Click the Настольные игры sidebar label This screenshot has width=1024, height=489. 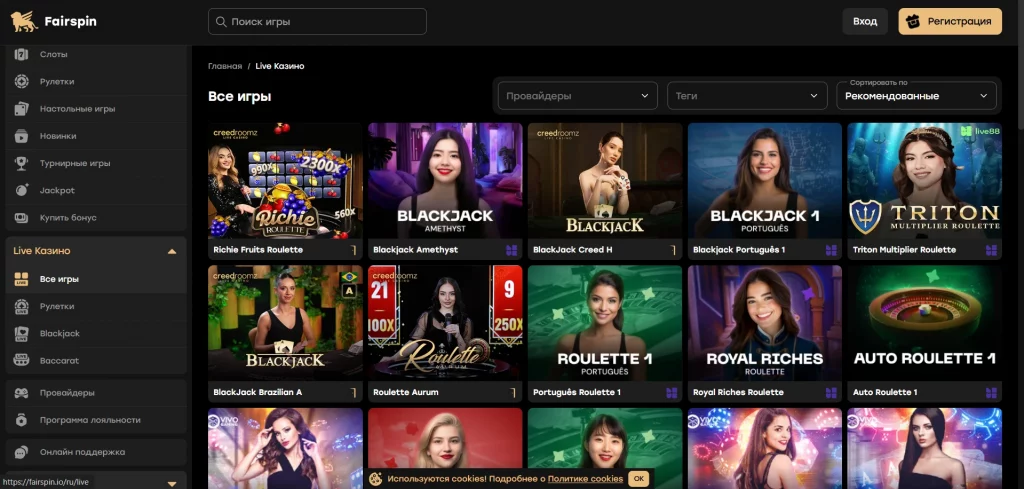pos(78,109)
